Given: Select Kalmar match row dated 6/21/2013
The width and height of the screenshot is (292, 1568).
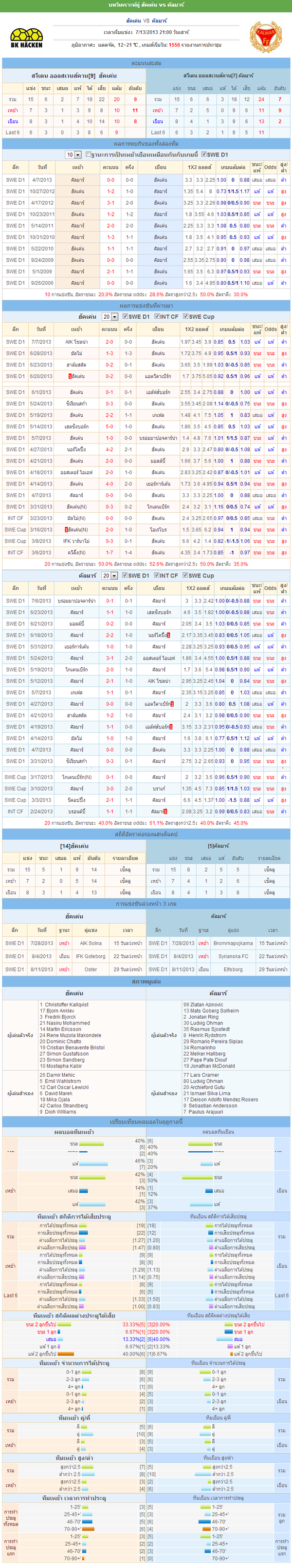Looking at the screenshot, I should tap(146, 624).
